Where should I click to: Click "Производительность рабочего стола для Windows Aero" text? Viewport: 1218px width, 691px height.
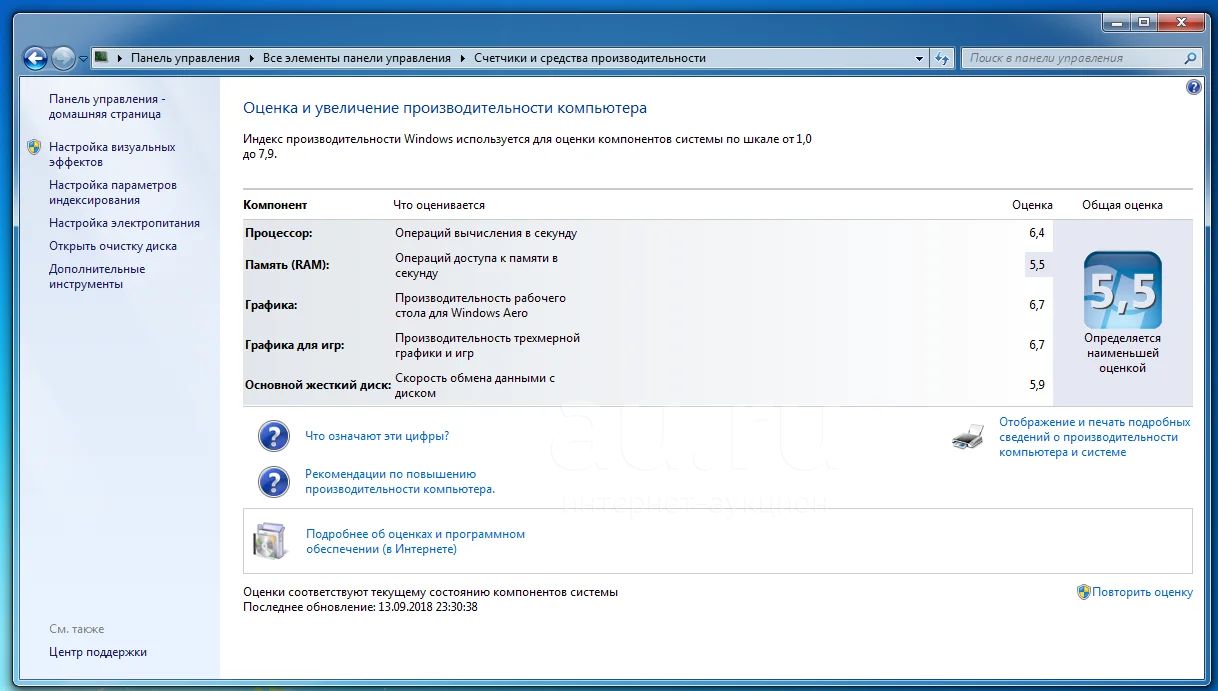pyautogui.click(x=480, y=305)
